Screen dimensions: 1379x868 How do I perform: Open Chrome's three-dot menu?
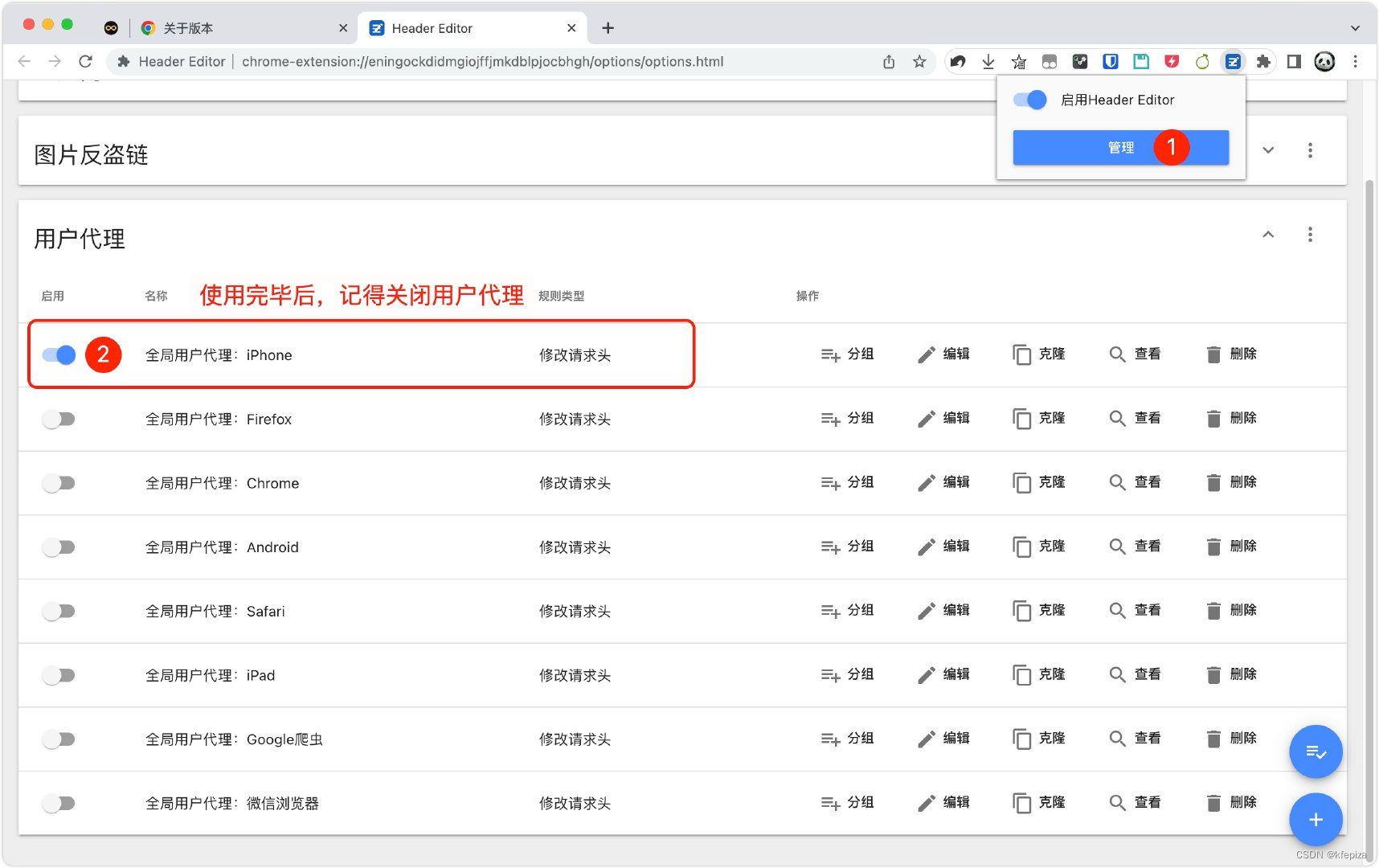pyautogui.click(x=1355, y=61)
